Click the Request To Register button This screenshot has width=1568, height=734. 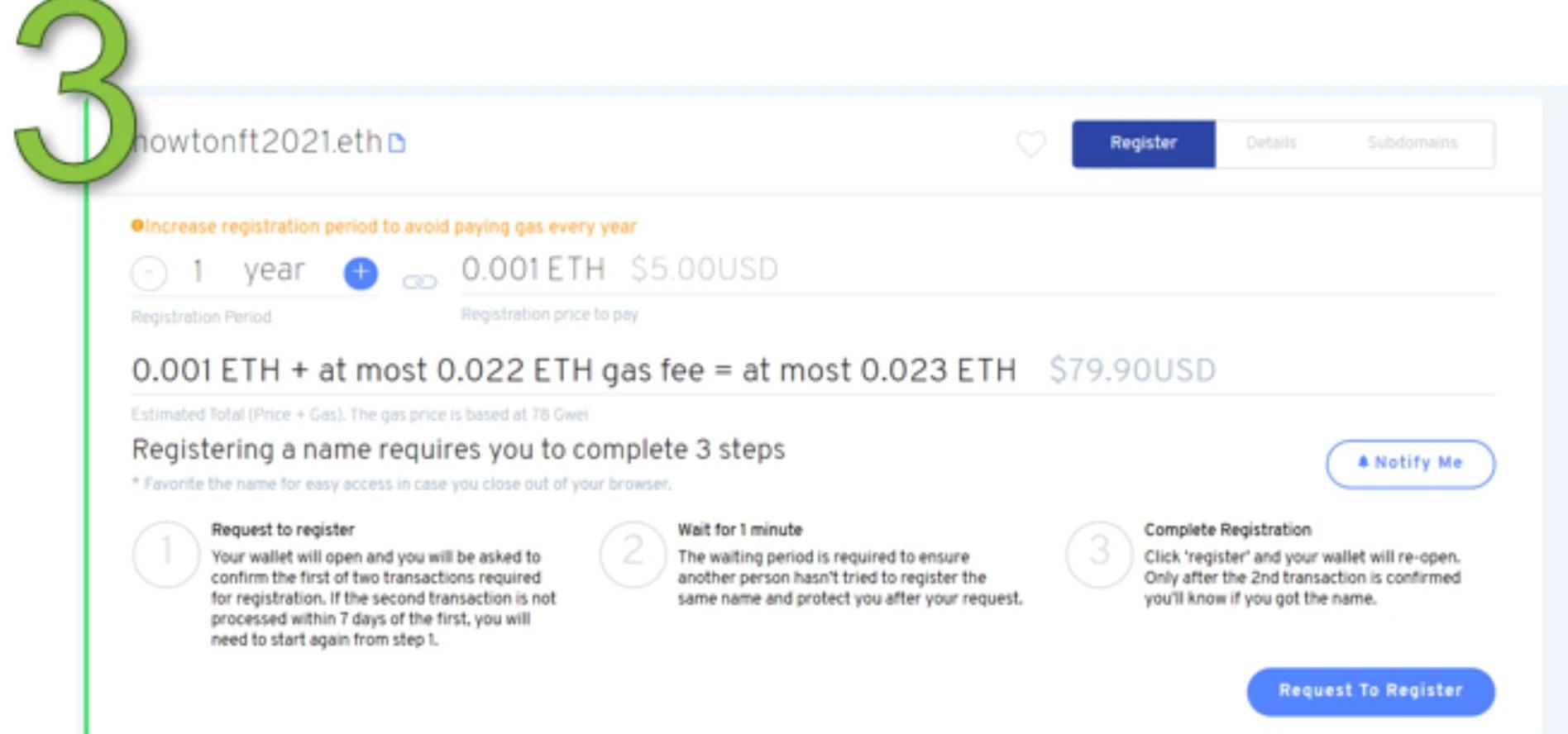coord(1370,691)
